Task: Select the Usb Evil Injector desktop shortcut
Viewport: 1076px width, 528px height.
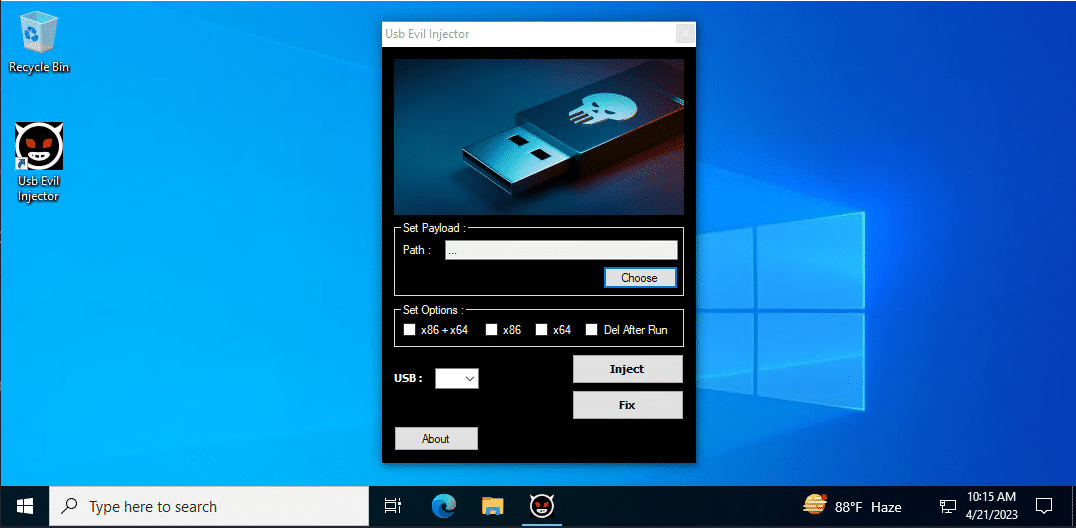Action: tap(39, 160)
